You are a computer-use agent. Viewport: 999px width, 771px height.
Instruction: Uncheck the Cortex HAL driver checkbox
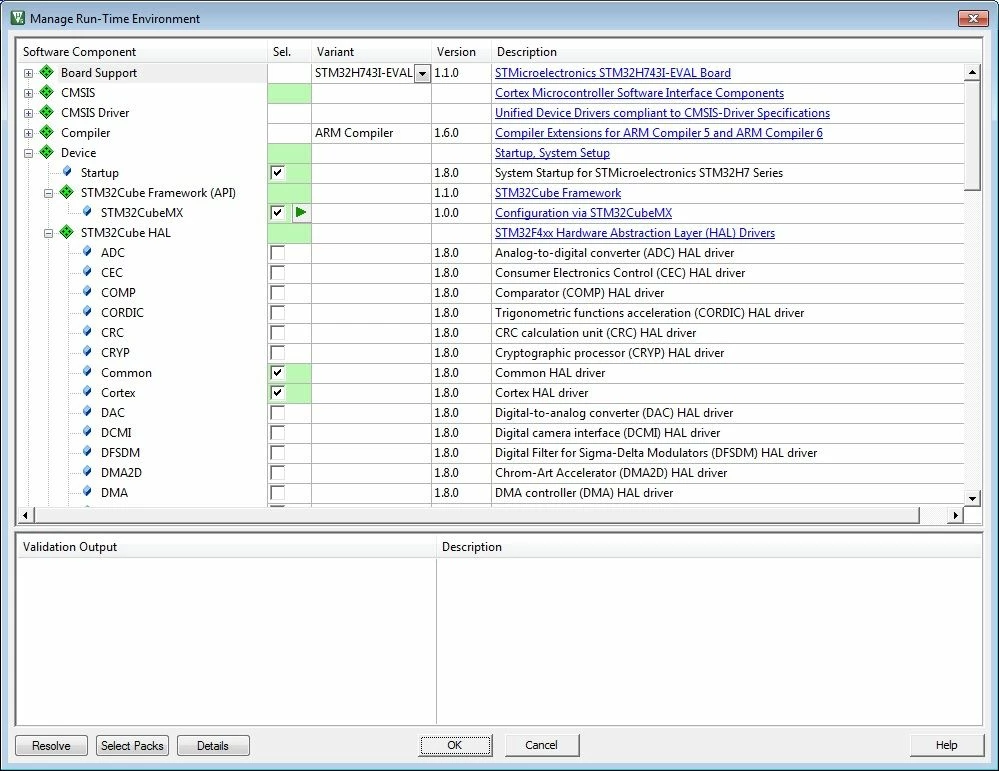(x=277, y=393)
